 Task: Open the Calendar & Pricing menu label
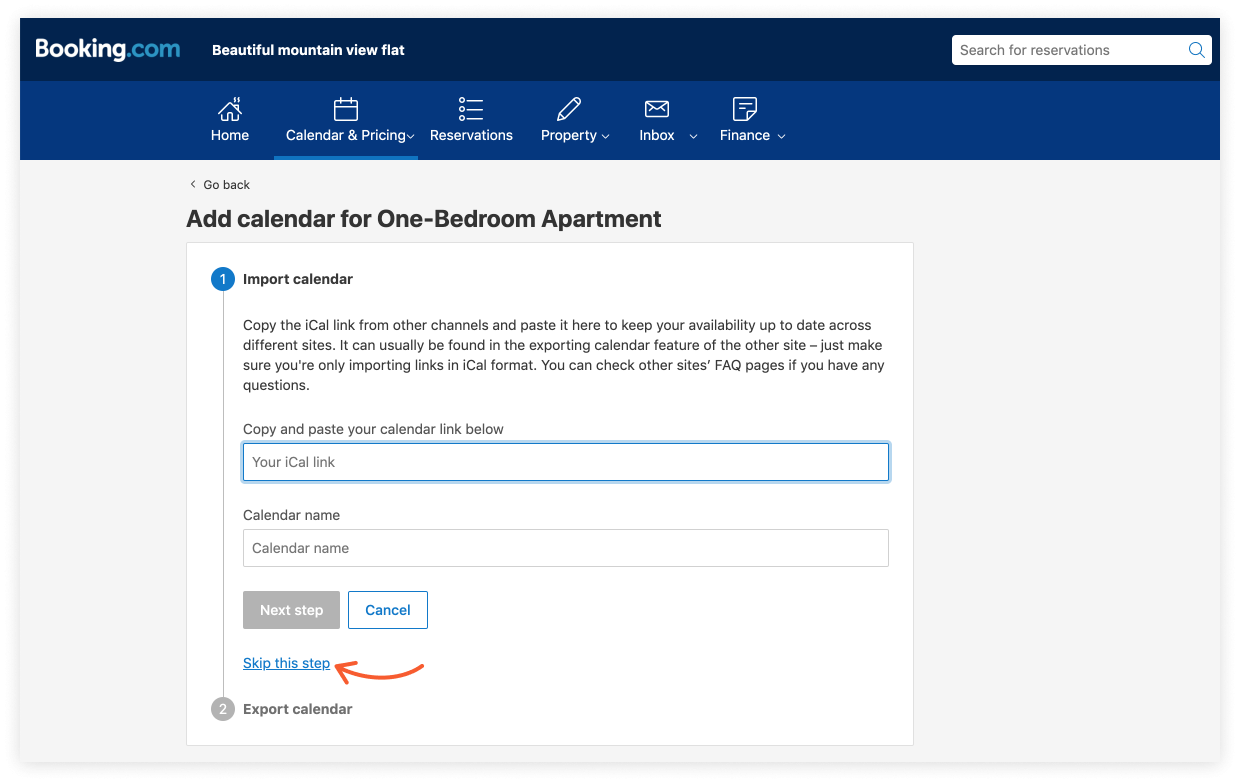(346, 135)
